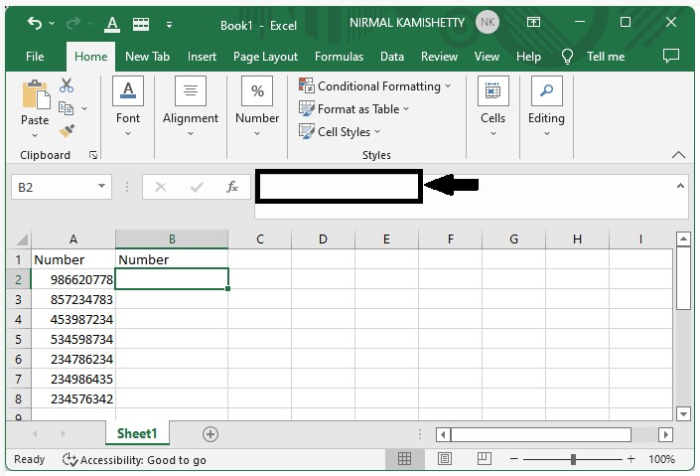
Task: Click the Select All corner triangle
Action: point(21,240)
